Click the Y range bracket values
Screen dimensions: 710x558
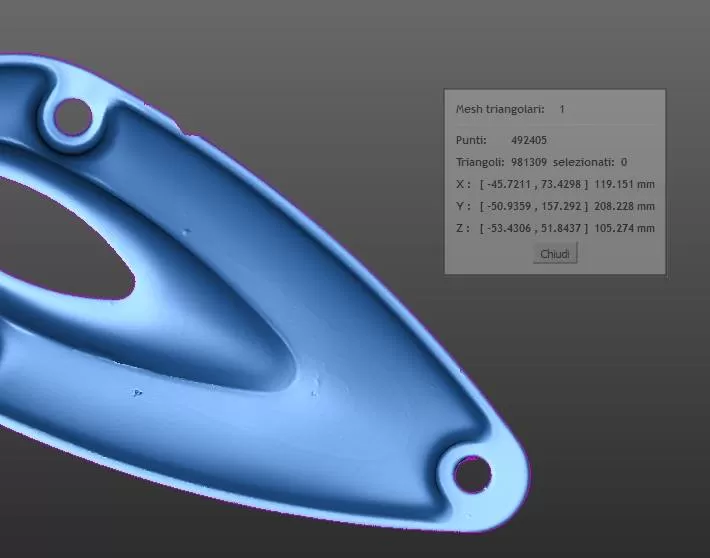pos(534,206)
